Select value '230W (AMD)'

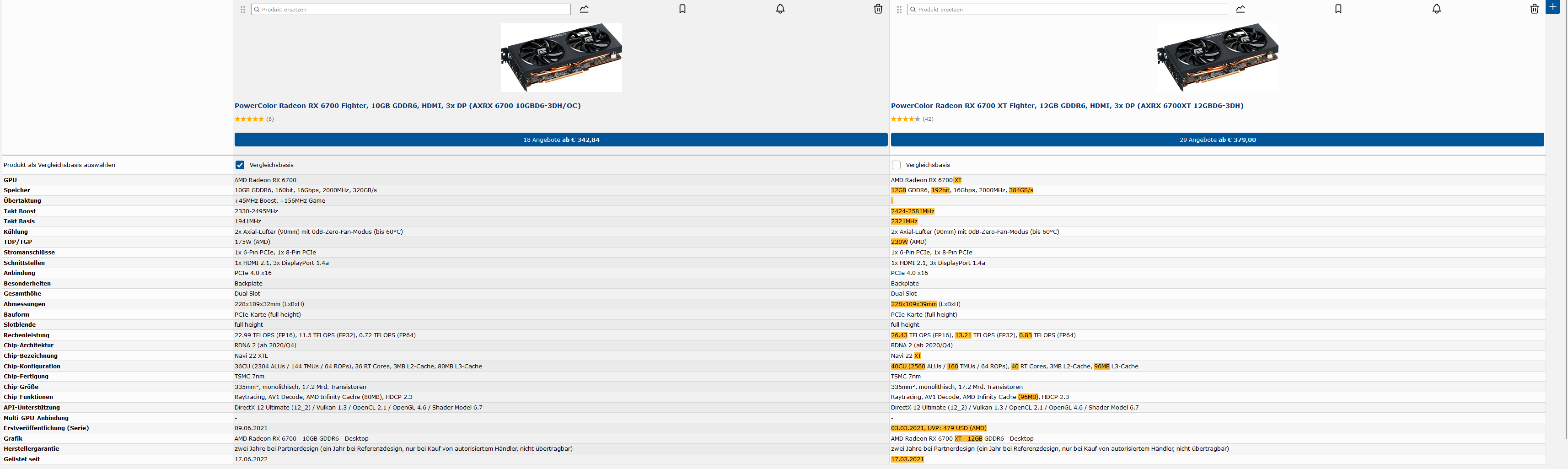(909, 243)
